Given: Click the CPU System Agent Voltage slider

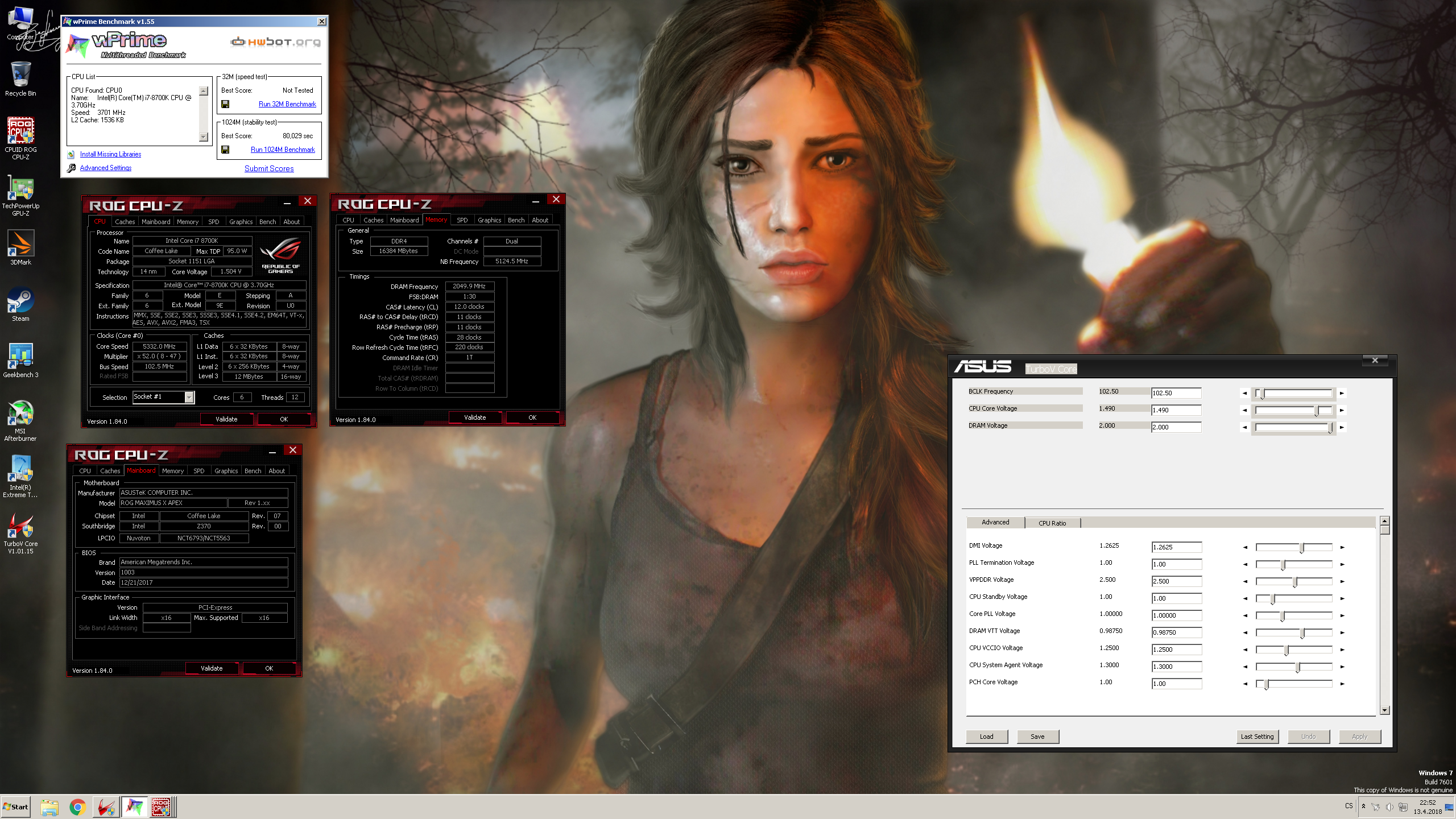Looking at the screenshot, I should [1294, 667].
